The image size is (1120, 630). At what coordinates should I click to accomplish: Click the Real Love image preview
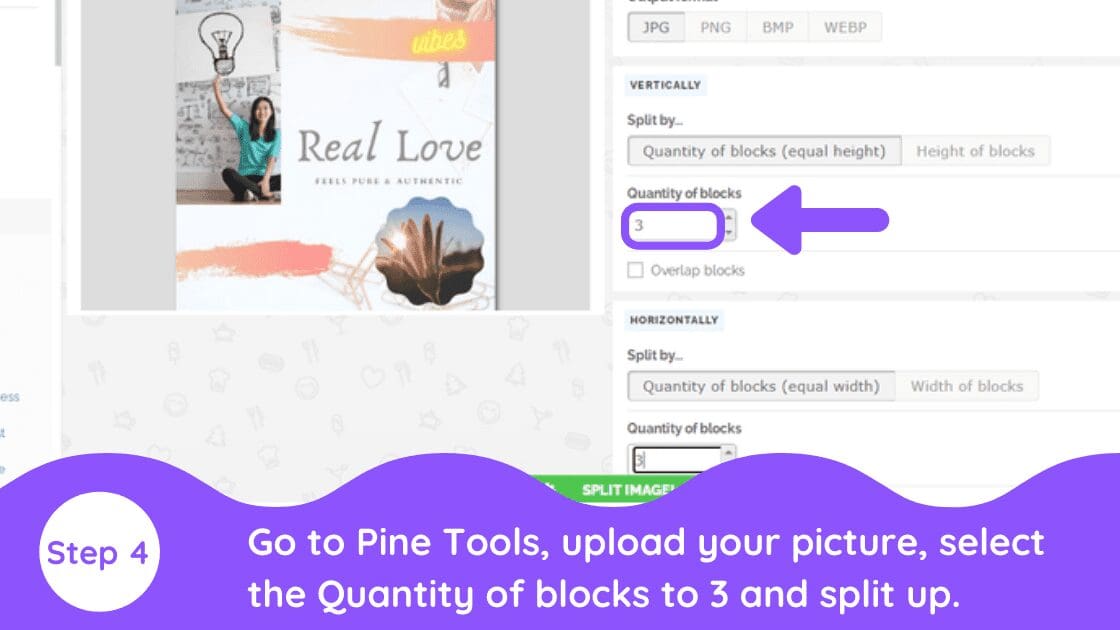point(336,155)
